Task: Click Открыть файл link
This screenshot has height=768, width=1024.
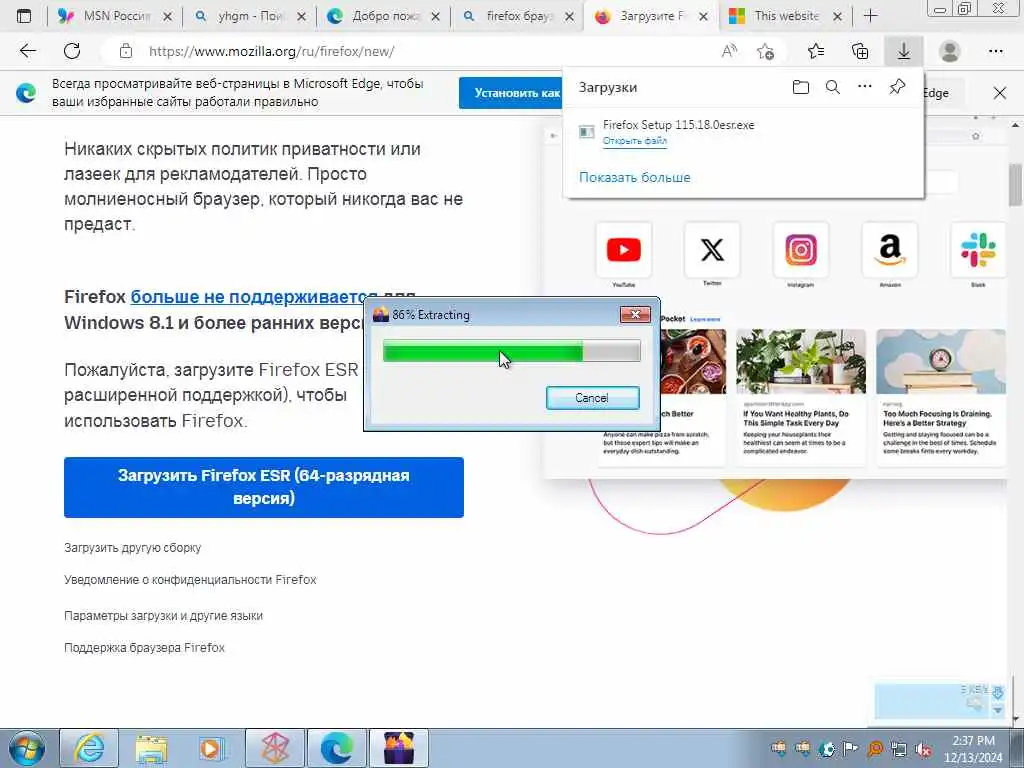Action: coord(635,141)
